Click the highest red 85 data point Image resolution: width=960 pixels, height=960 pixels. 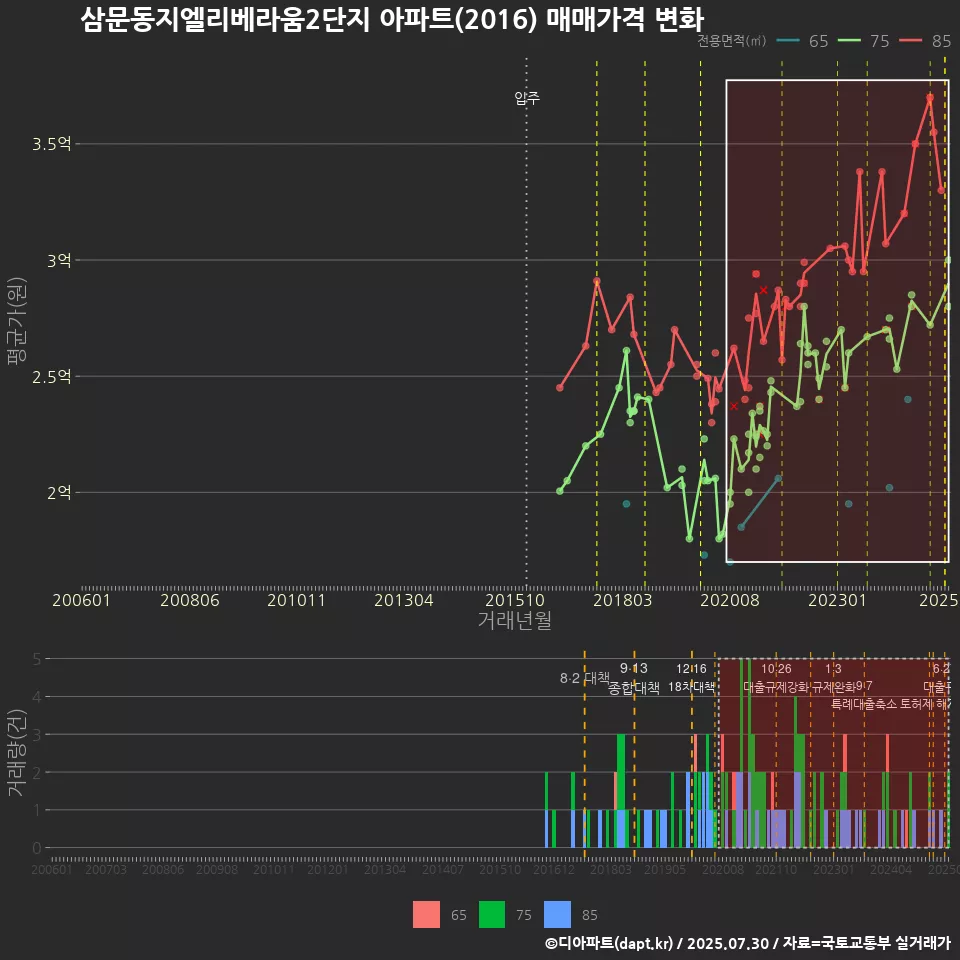(930, 98)
